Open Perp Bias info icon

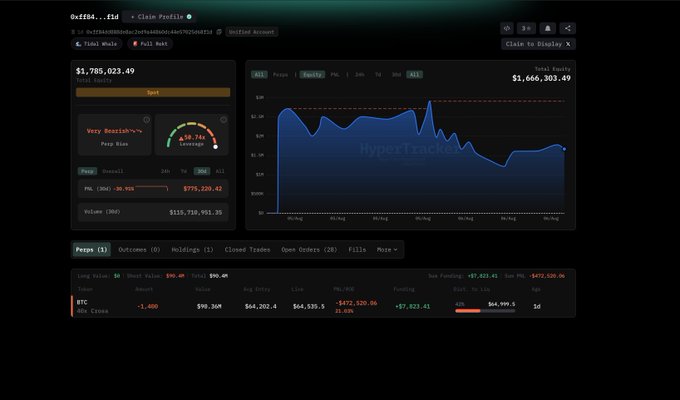pos(147,120)
